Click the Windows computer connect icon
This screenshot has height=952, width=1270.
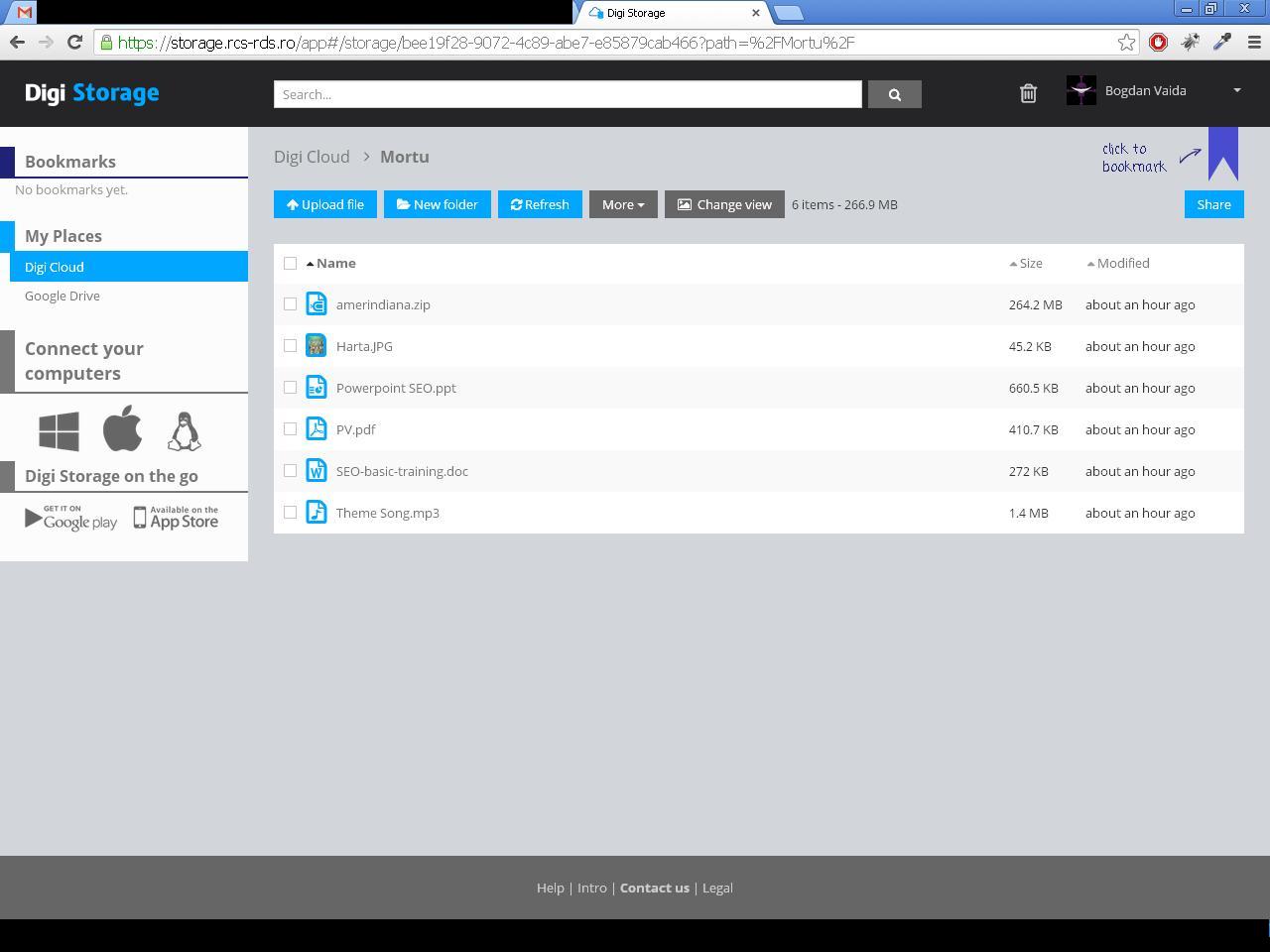coord(60,431)
